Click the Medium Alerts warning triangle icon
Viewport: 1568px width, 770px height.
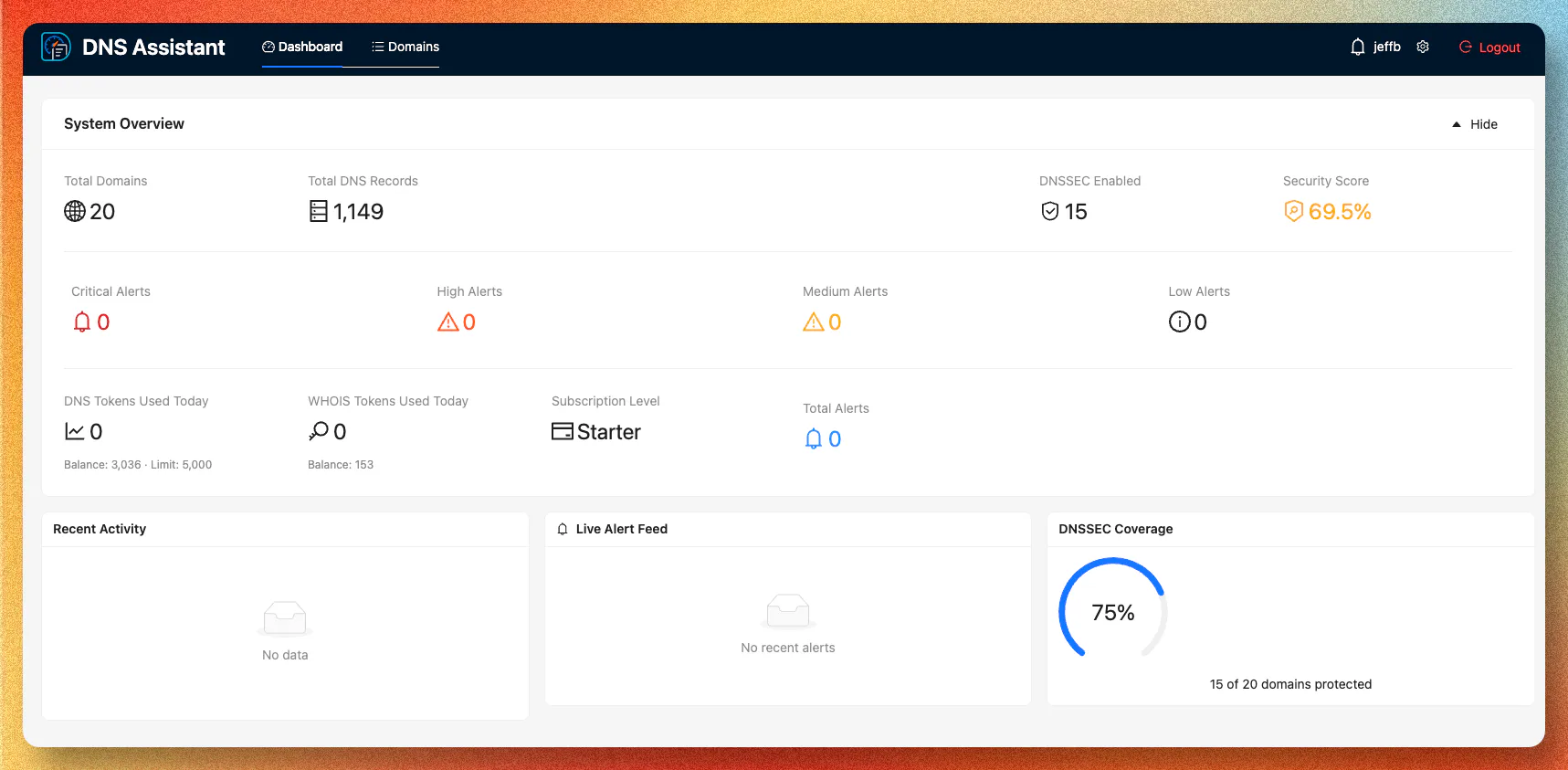814,322
